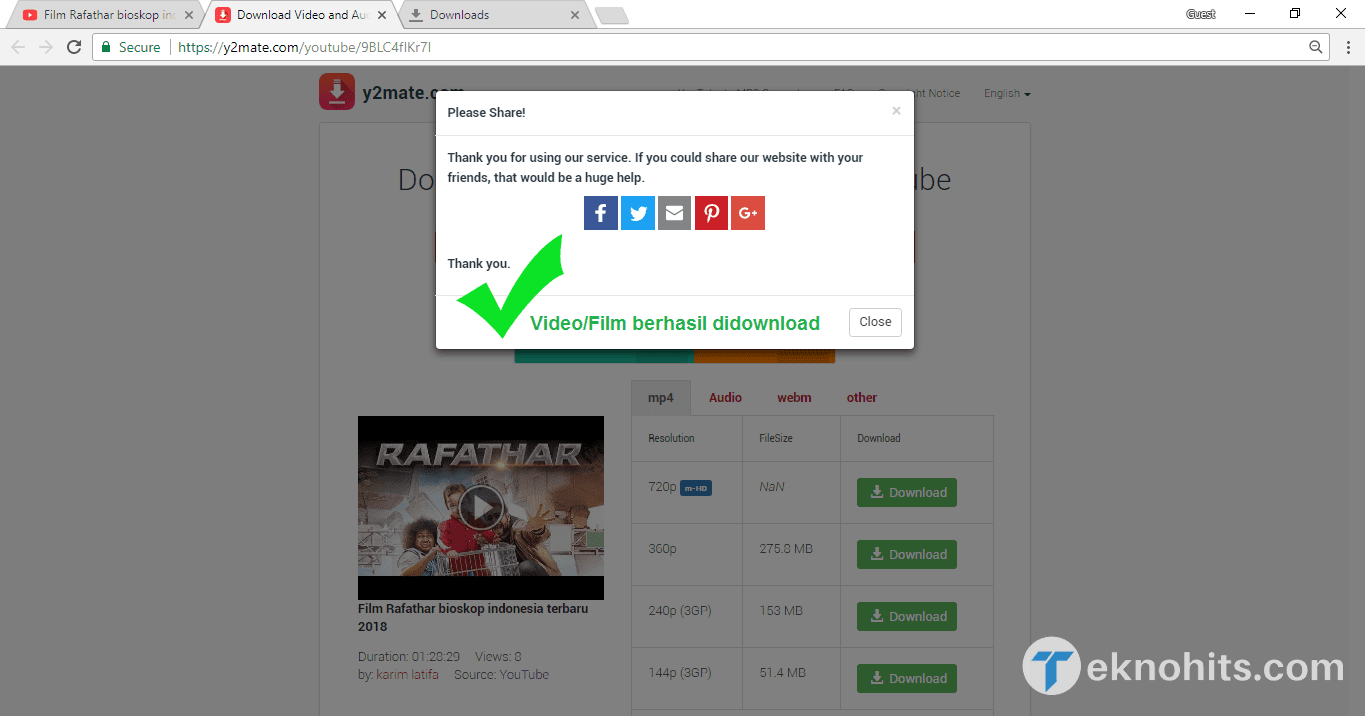Close the y2mate Download Video browser tab
The width and height of the screenshot is (1365, 716).
(382, 15)
